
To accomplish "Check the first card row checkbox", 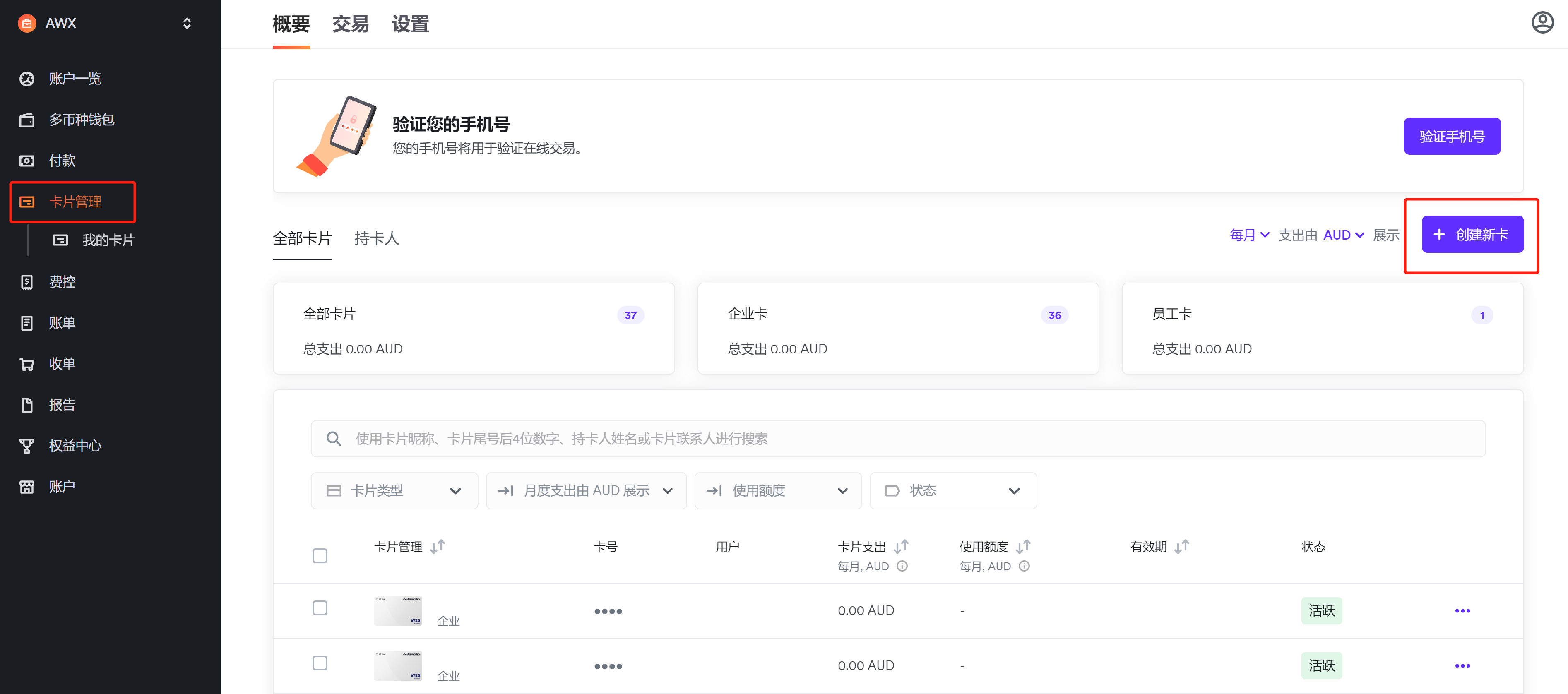I will [x=320, y=608].
